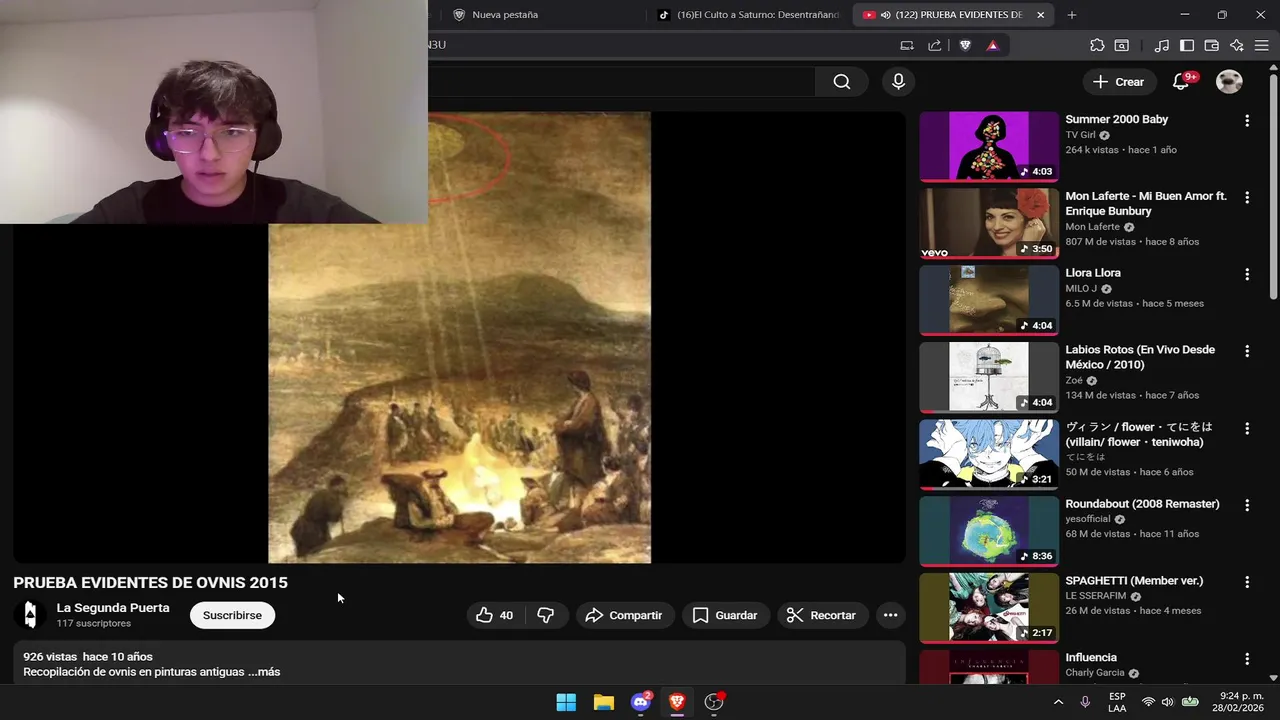Viewport: 1280px width, 720px height.
Task: Open options menu for Mon Laferte video
Action: click(1246, 198)
